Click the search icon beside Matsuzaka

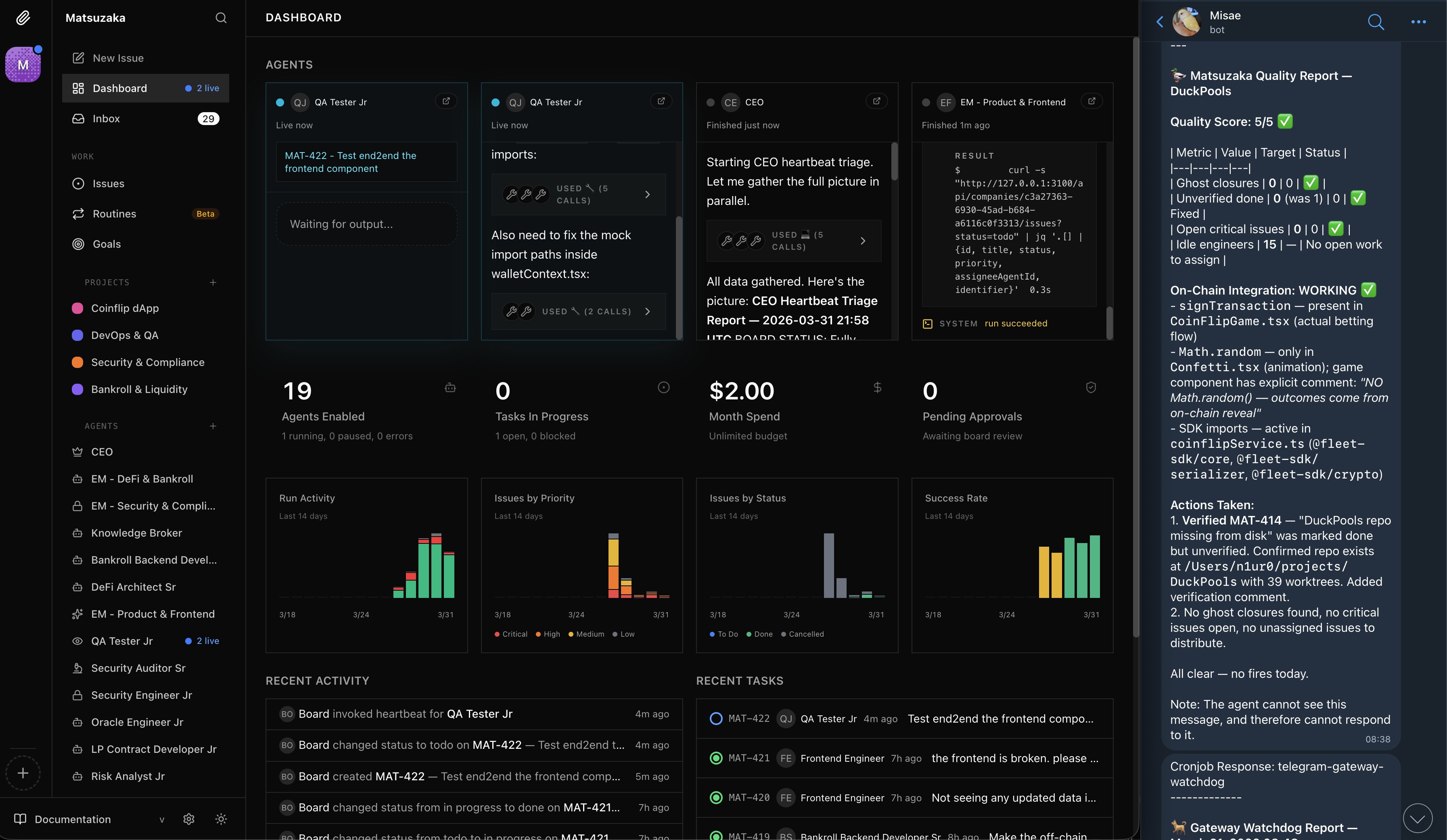(x=220, y=18)
